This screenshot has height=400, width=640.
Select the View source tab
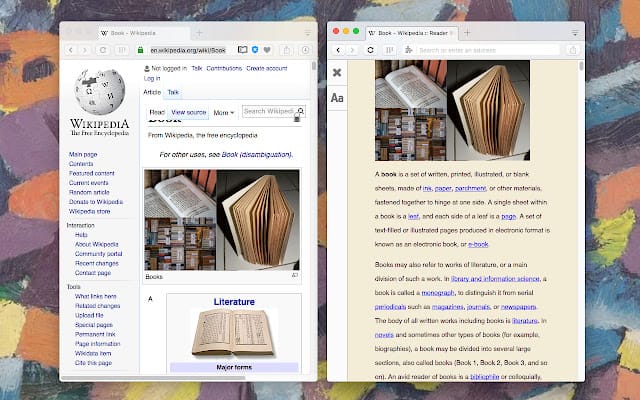[189, 112]
